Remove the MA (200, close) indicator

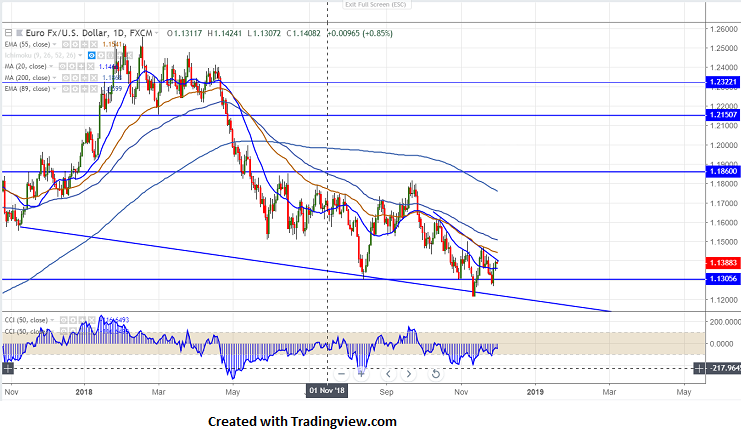click(x=94, y=77)
